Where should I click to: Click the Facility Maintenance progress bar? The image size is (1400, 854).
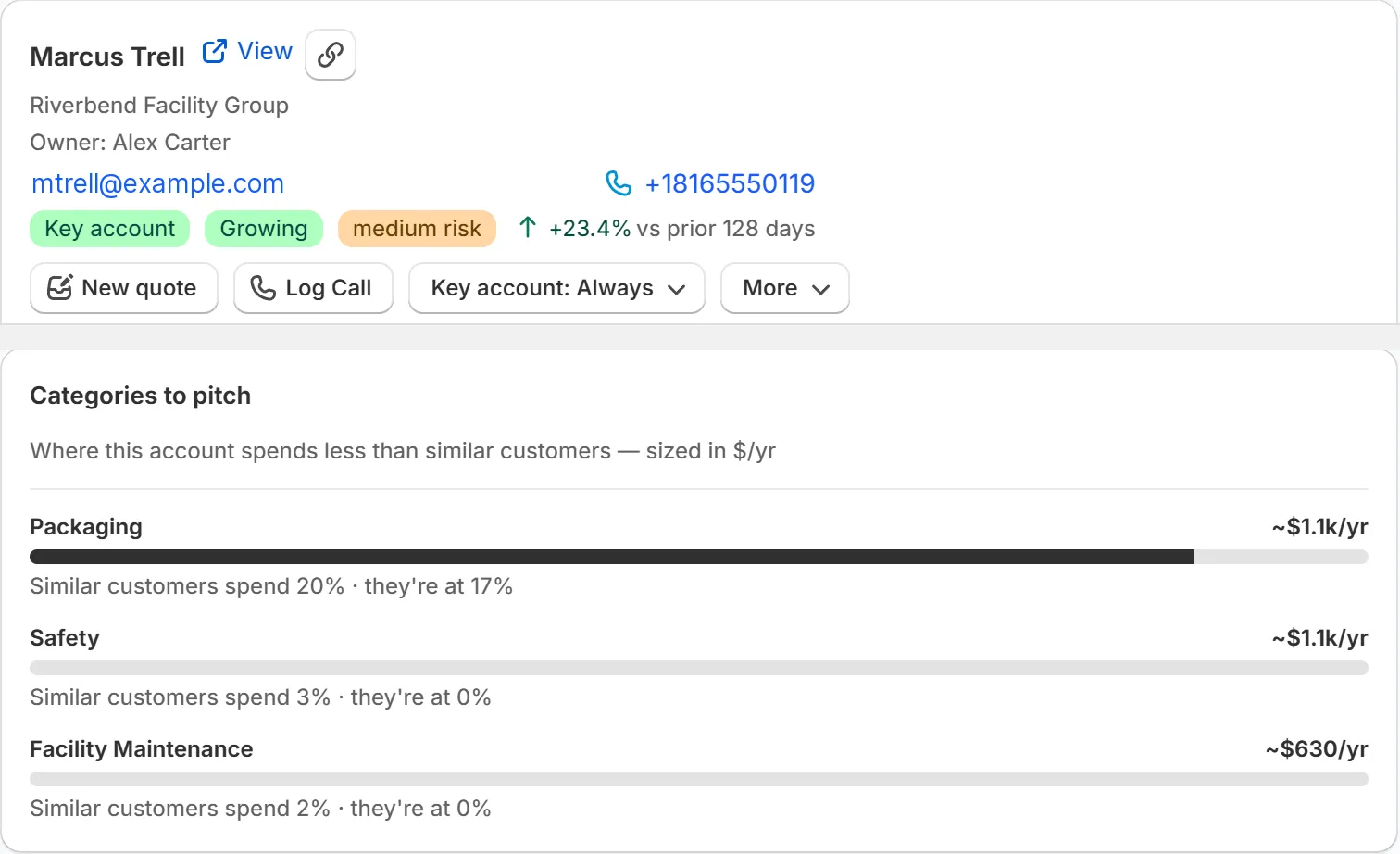(699, 779)
